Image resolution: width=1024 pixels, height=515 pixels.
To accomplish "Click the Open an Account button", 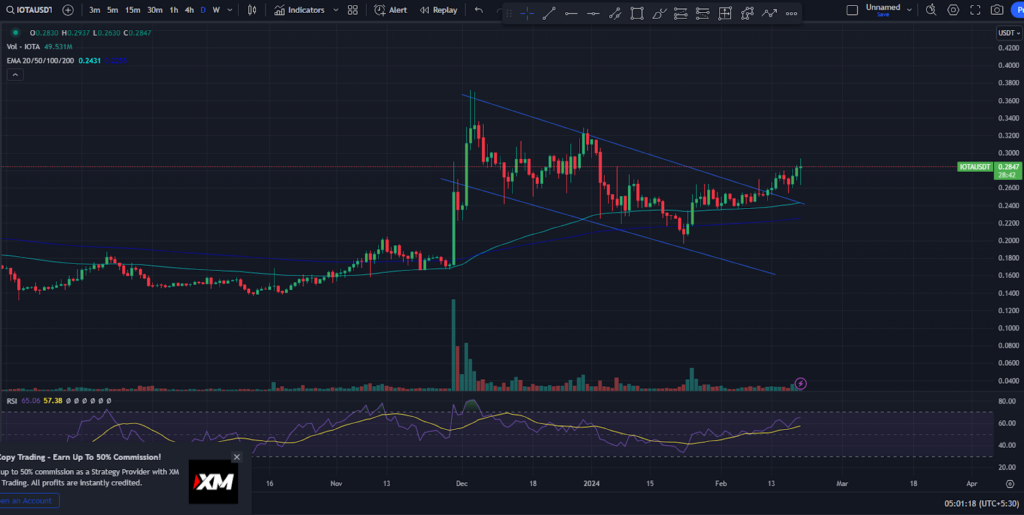I will (x=28, y=501).
